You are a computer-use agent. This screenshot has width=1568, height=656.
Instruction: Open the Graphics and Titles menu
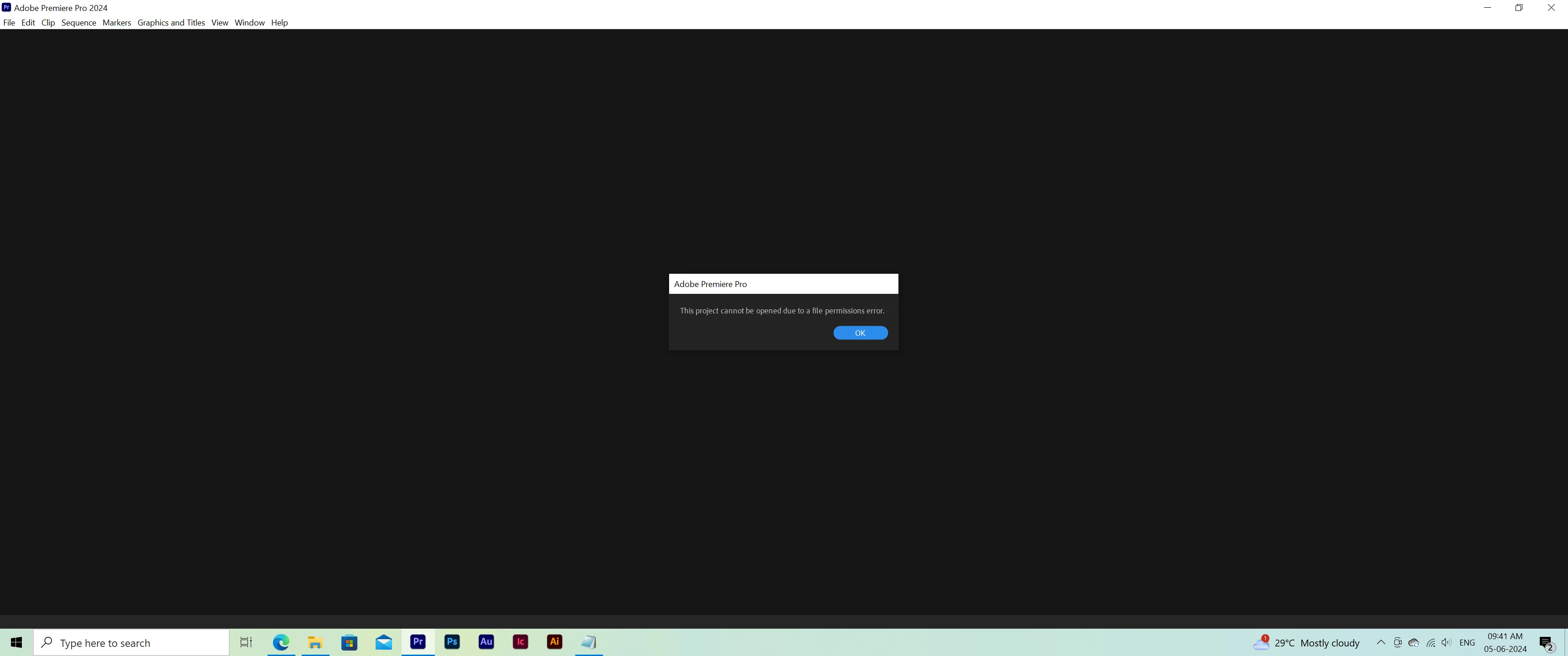coord(171,22)
